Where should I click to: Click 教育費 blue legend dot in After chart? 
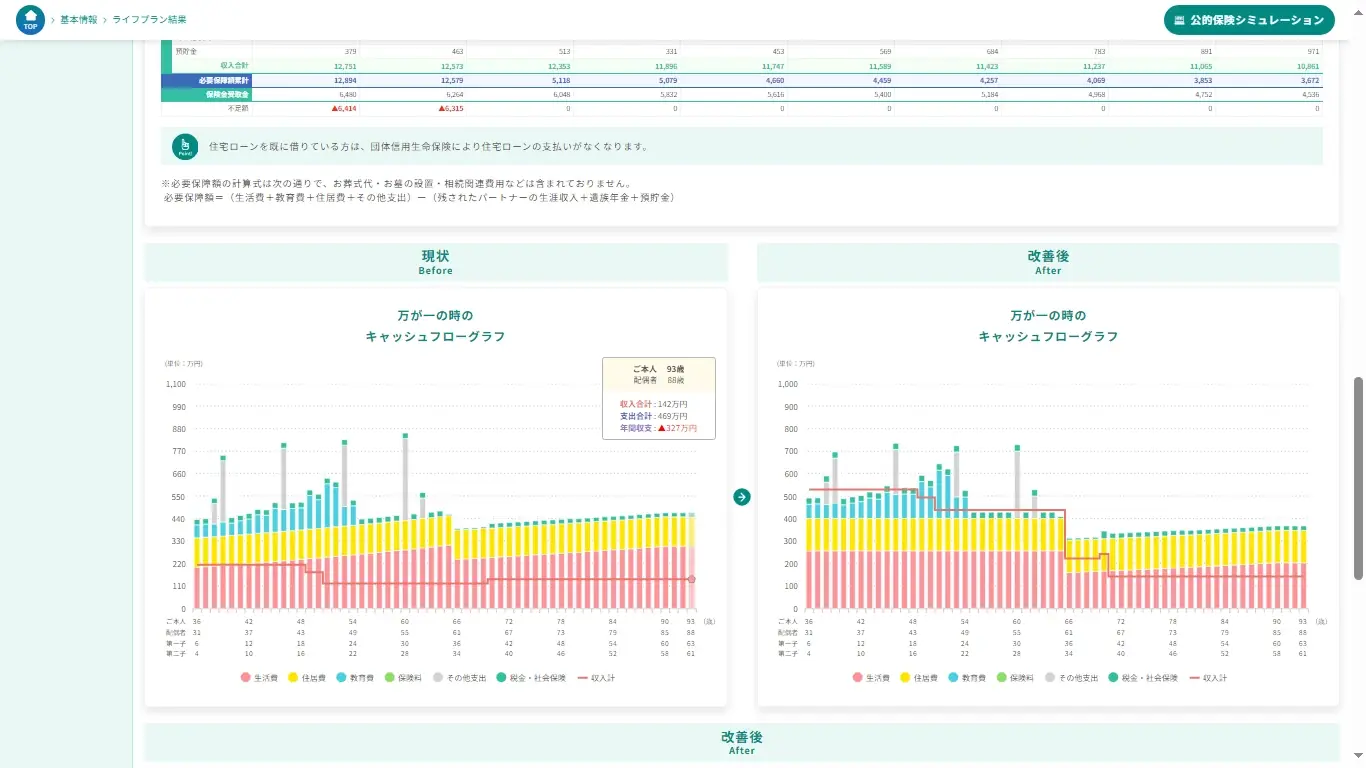pos(955,678)
